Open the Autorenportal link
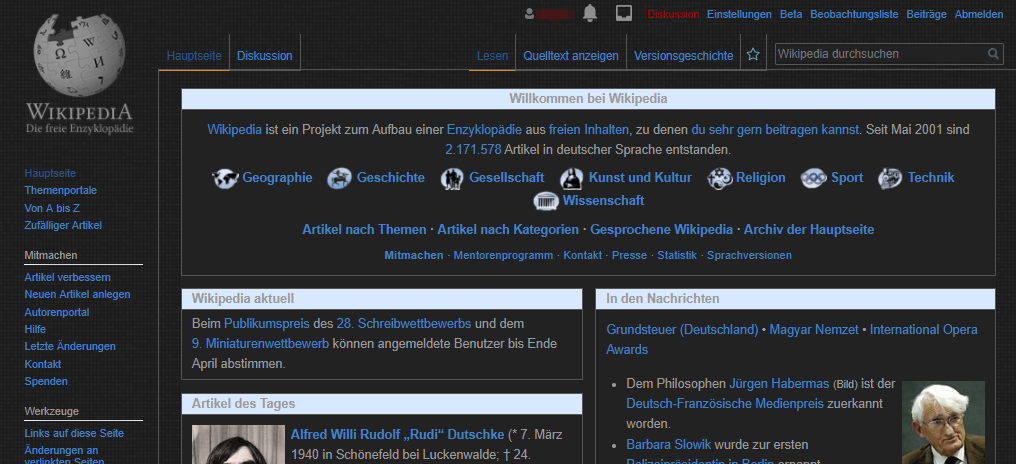Viewport: 1016px width, 464px height. point(57,312)
